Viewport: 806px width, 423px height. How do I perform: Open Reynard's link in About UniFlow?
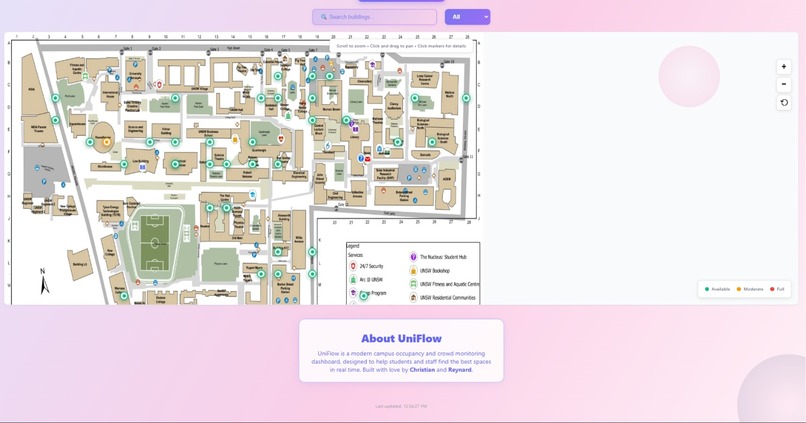[460, 370]
